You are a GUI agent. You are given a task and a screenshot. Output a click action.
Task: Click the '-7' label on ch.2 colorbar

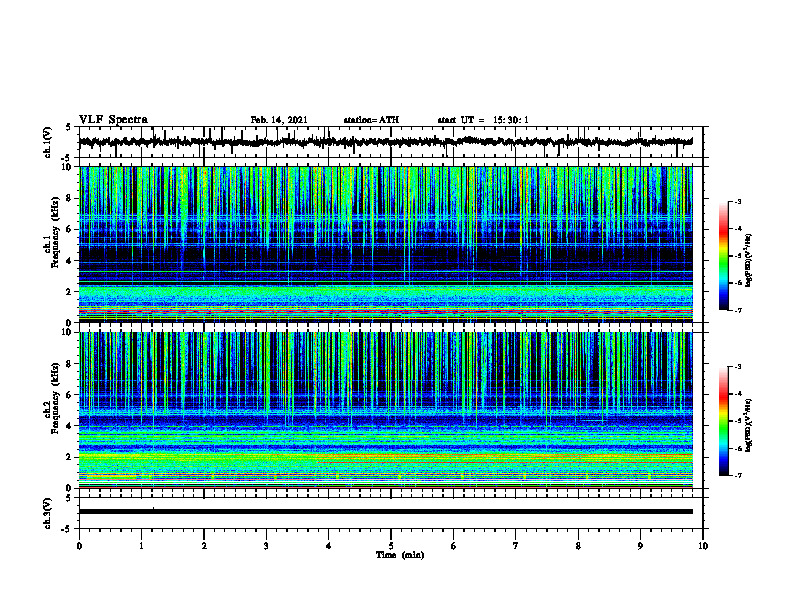coord(738,475)
